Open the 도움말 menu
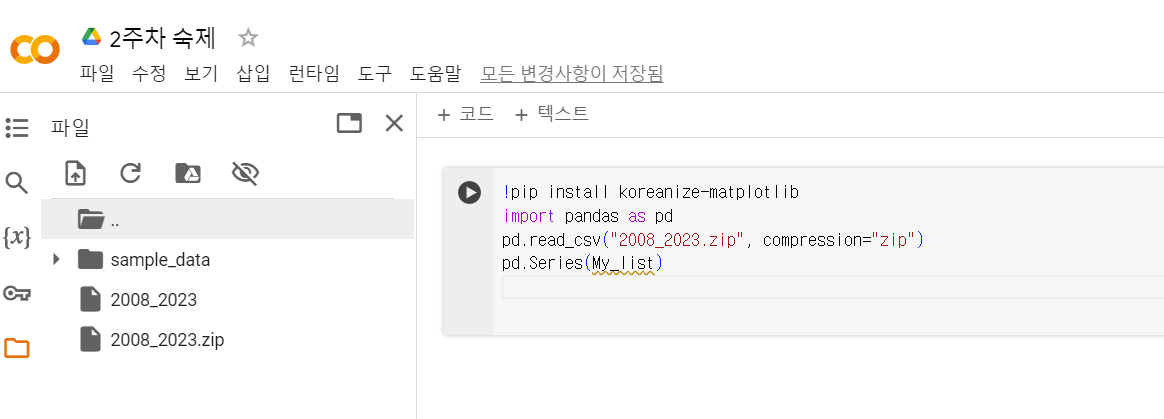The height and width of the screenshot is (419, 1164). coord(436,74)
